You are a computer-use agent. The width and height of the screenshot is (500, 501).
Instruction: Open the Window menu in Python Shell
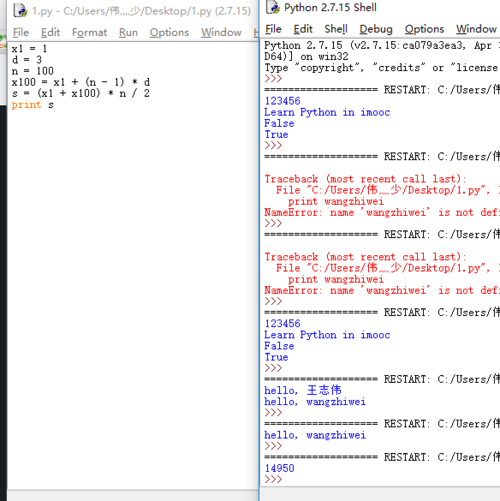(476, 29)
